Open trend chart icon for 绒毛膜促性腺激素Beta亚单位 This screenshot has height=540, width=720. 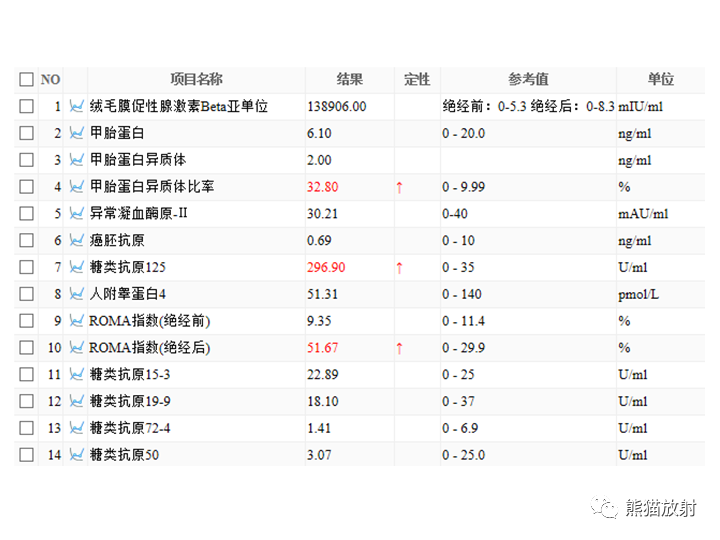tap(76, 107)
